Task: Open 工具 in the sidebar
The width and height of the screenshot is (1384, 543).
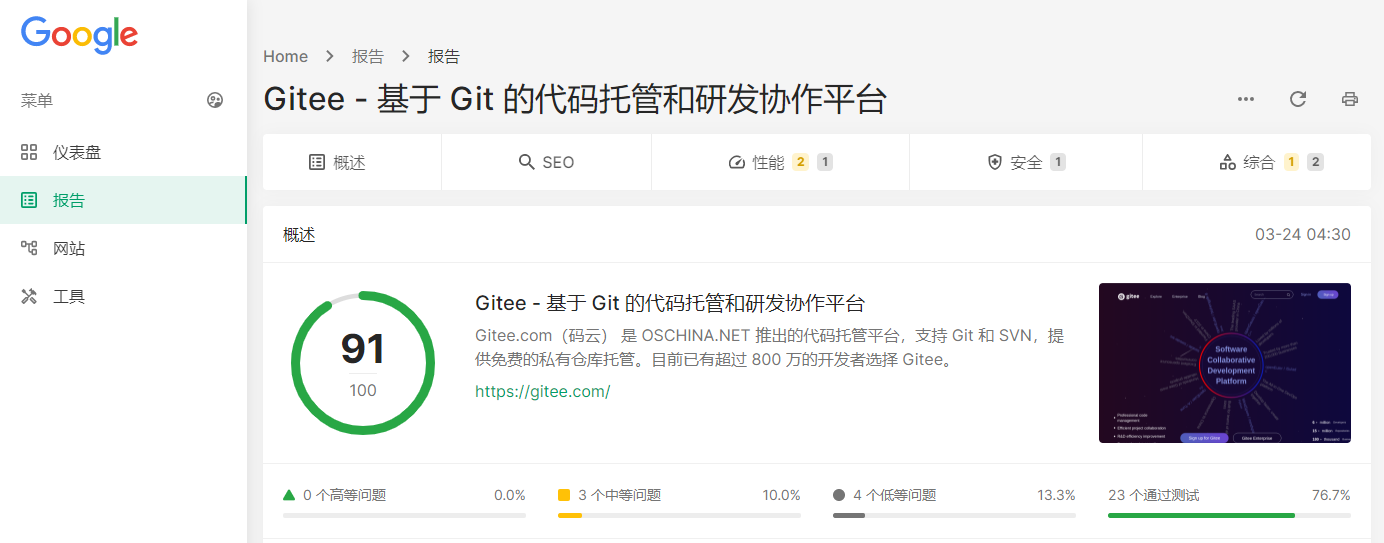Action: [x=123, y=296]
